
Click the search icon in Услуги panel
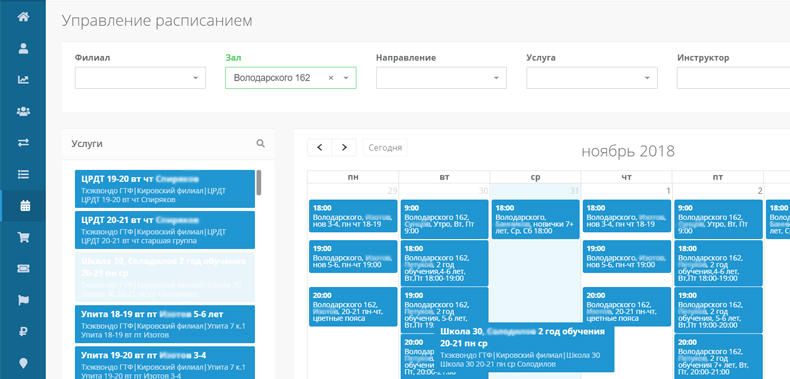[x=260, y=144]
